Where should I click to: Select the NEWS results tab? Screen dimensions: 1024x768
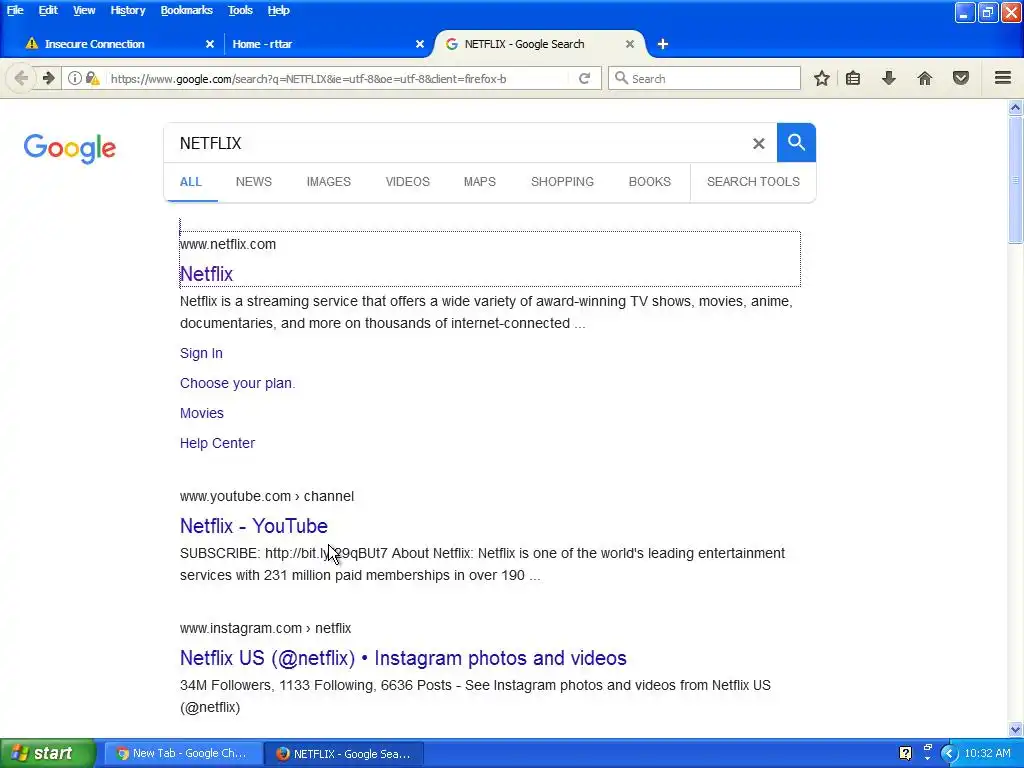pyautogui.click(x=253, y=182)
